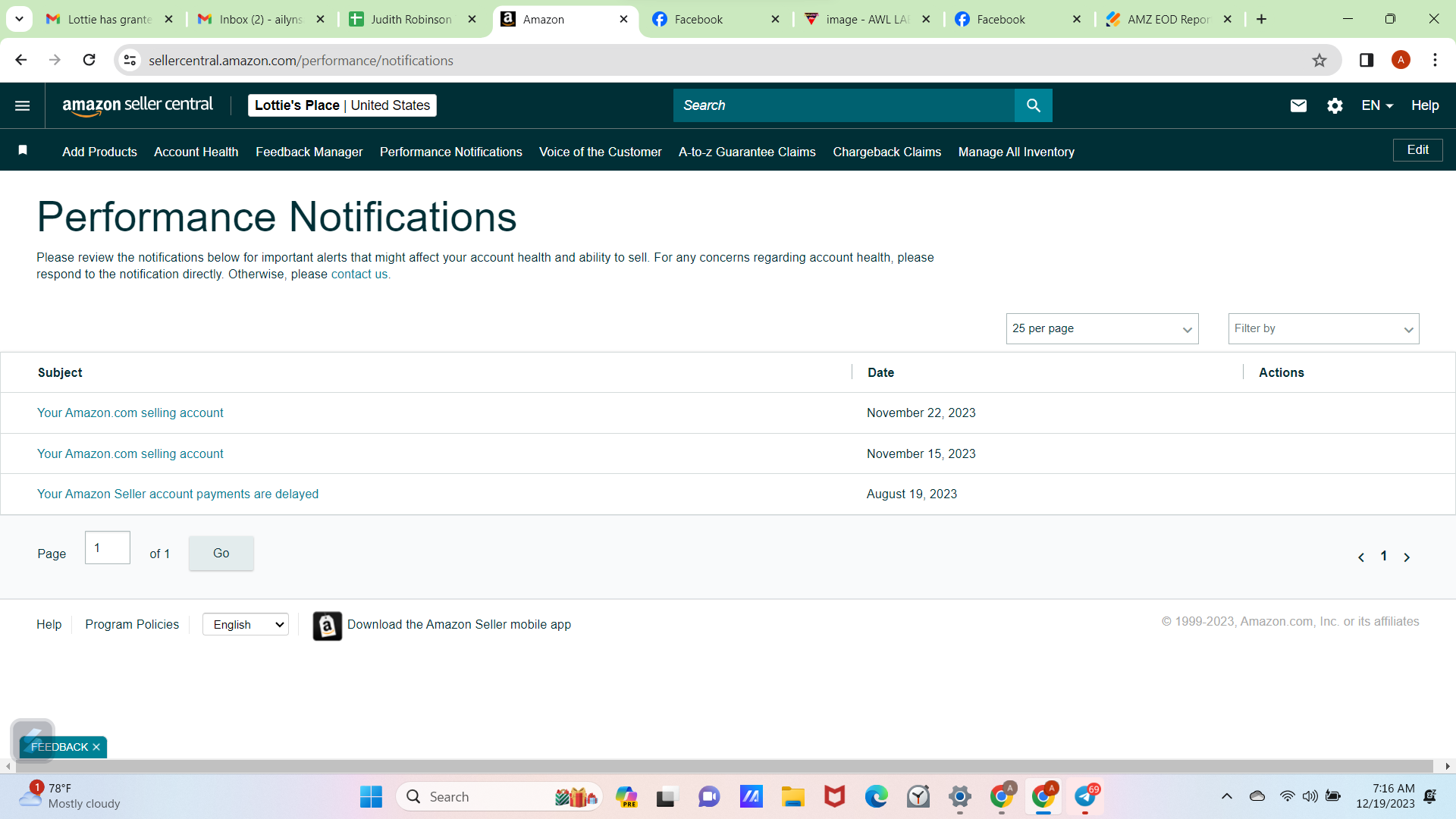Switch to Inbox (2) Gmail tab
Image resolution: width=1456 pixels, height=819 pixels.
point(260,19)
